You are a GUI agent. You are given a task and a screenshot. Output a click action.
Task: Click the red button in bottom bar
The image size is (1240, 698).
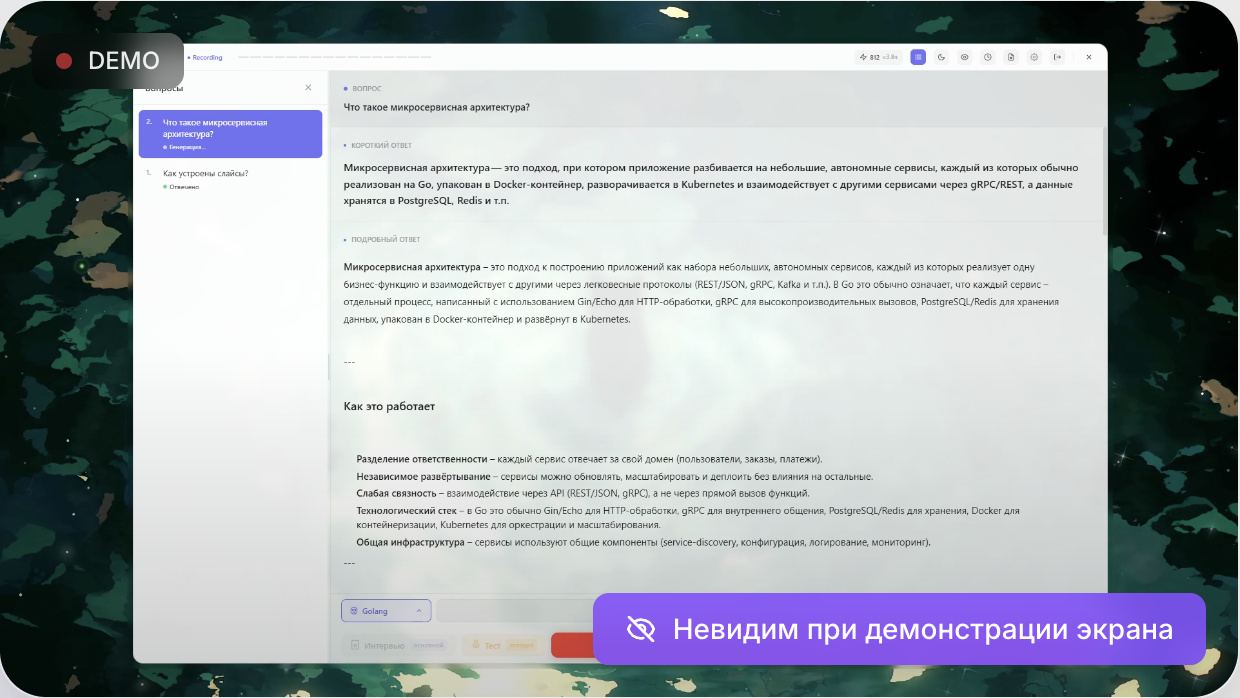coord(572,645)
